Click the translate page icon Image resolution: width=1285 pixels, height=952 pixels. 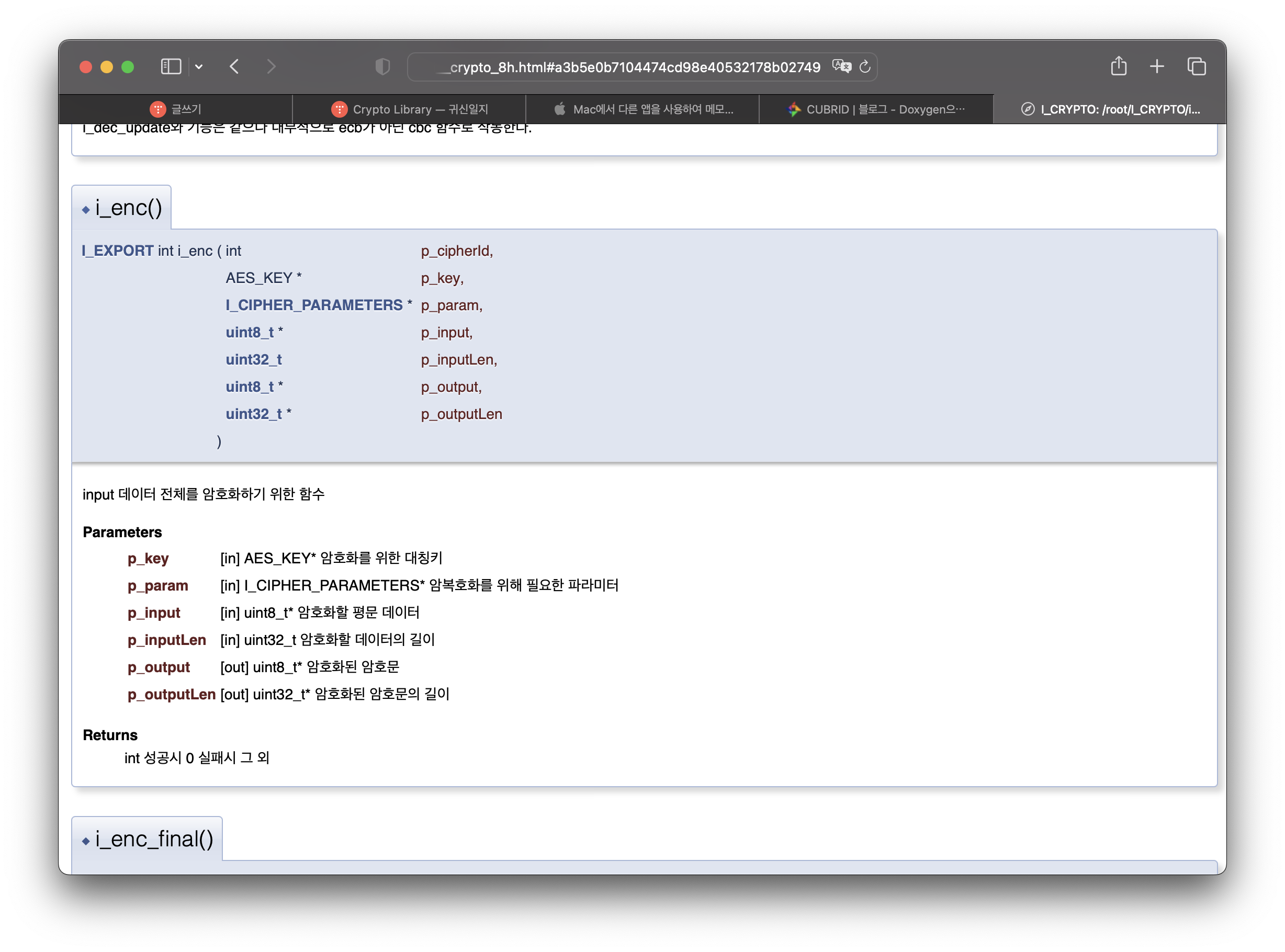tap(841, 67)
